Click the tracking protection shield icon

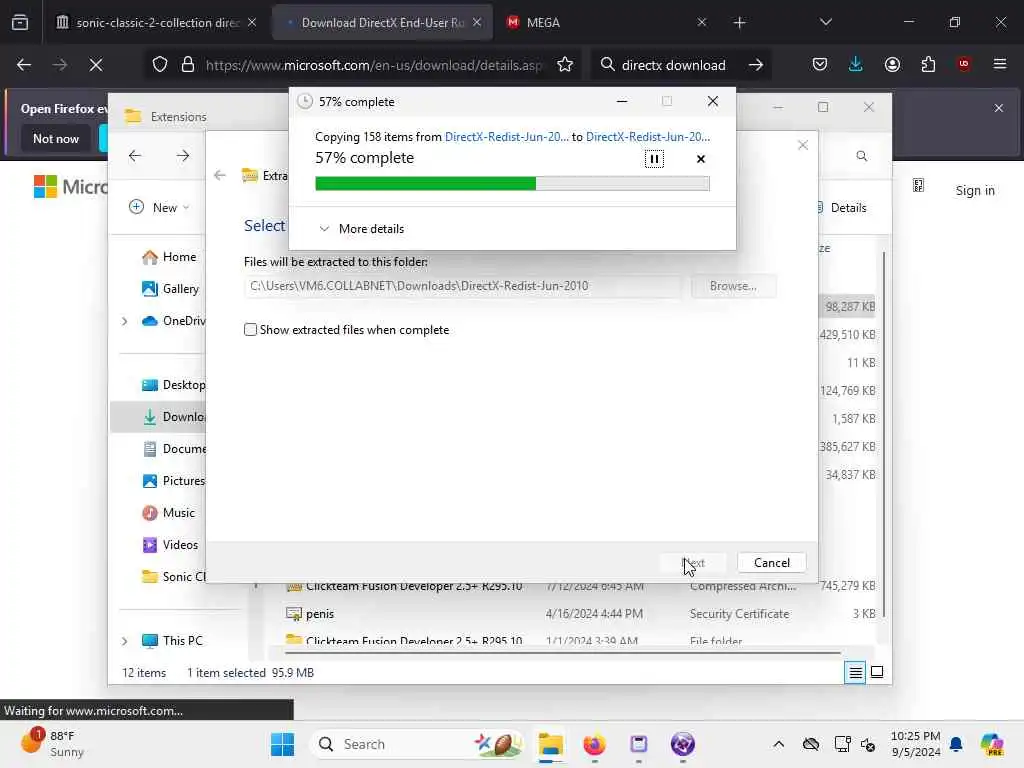pos(160,65)
